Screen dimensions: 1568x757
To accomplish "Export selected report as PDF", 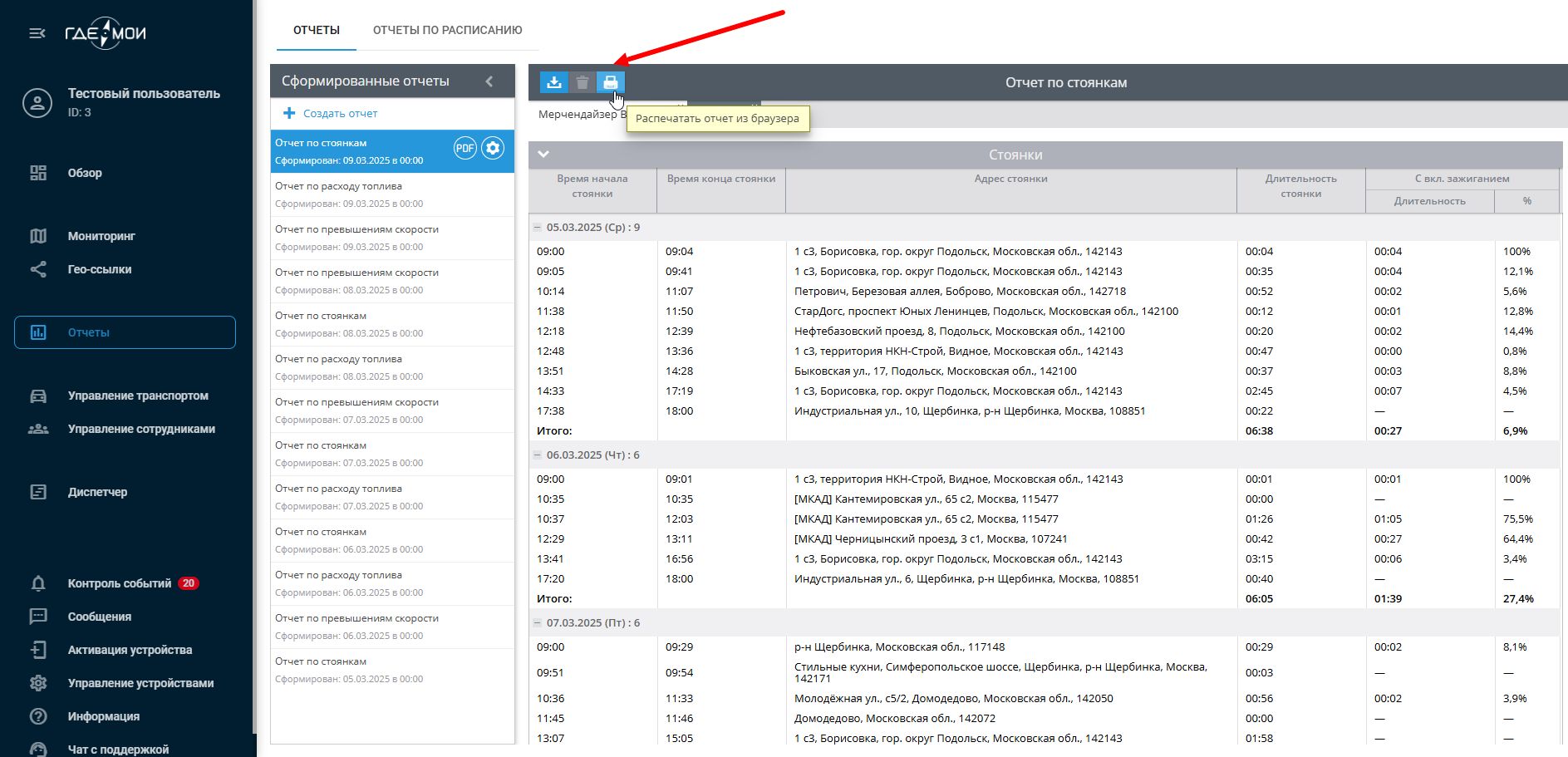I will tap(465, 149).
